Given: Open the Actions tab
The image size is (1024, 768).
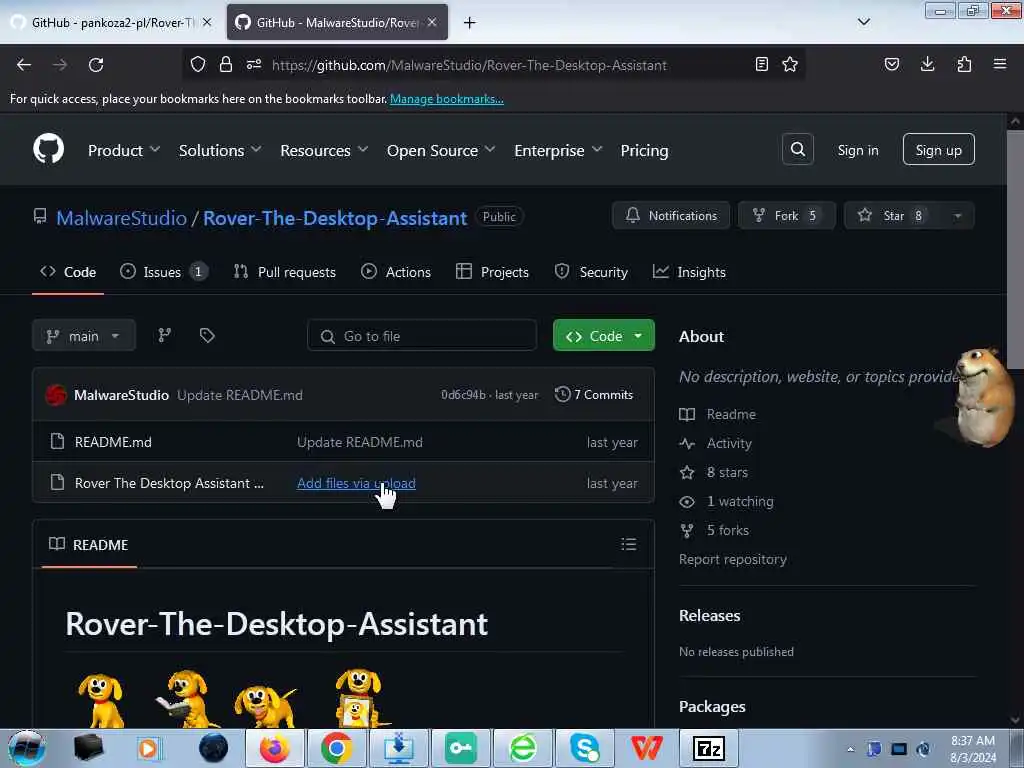Looking at the screenshot, I should pyautogui.click(x=396, y=272).
